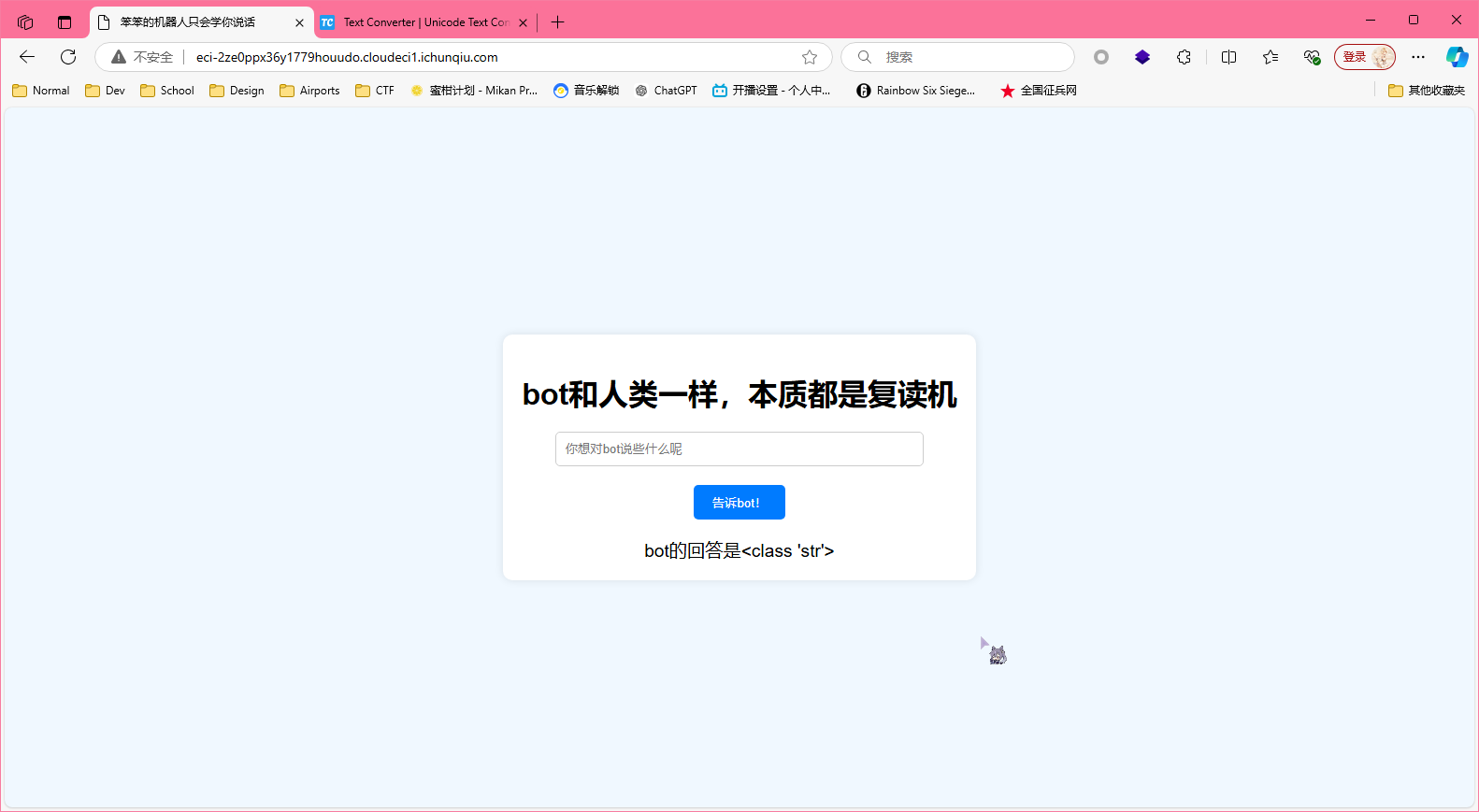Expand the CTF bookmarks folder
Screen dimensions: 1479x812
[375, 91]
